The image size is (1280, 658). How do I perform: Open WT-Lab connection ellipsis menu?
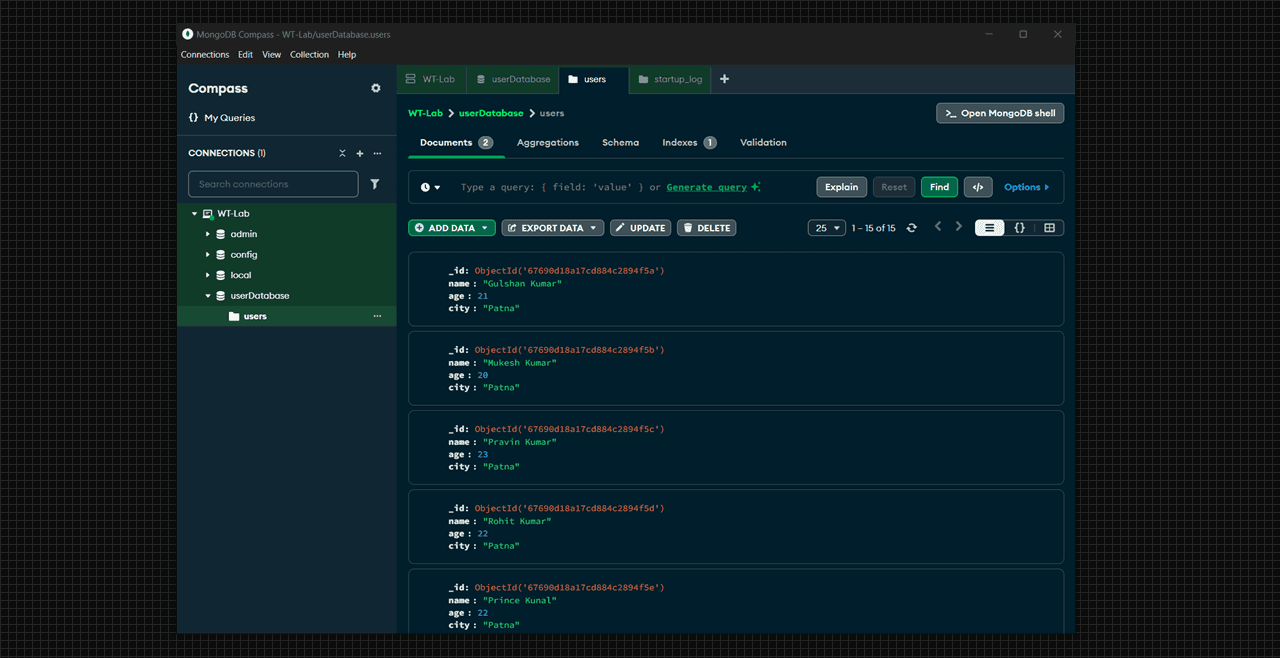click(x=377, y=213)
